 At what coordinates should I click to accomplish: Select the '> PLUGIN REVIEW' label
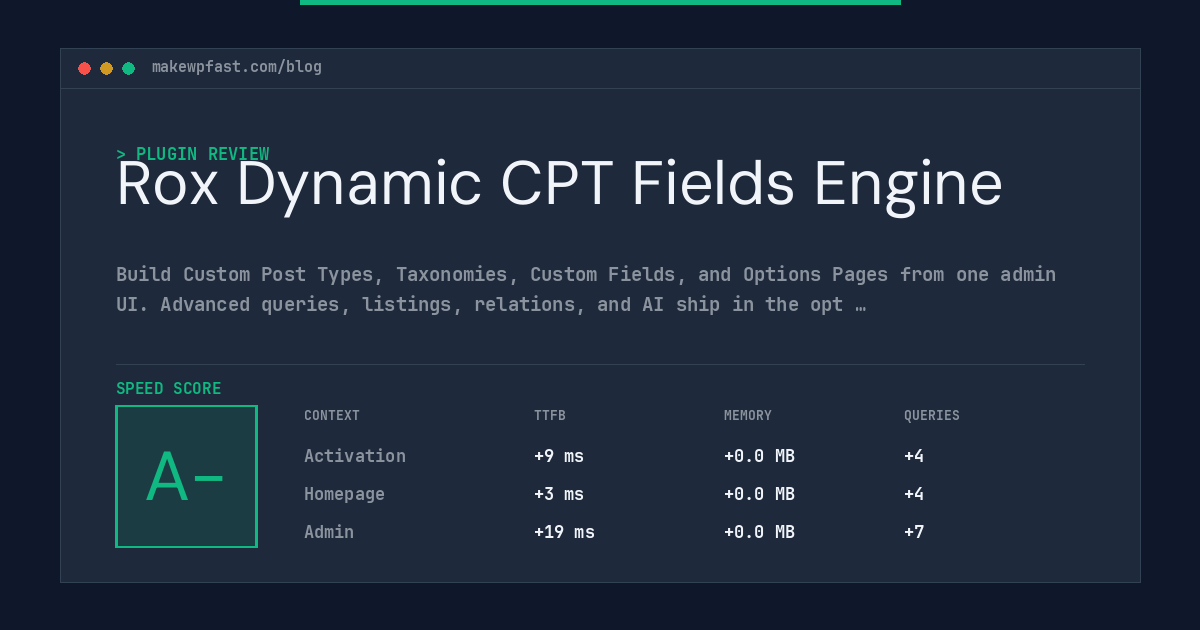(193, 154)
